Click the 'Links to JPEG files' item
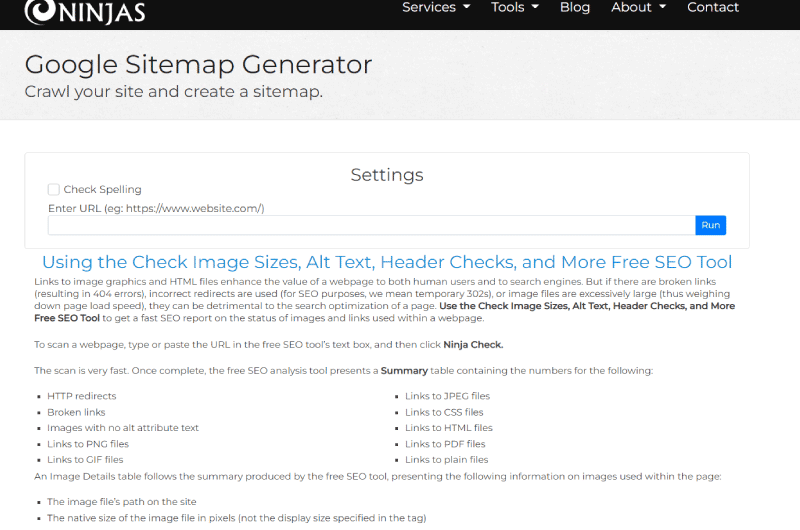 447,396
